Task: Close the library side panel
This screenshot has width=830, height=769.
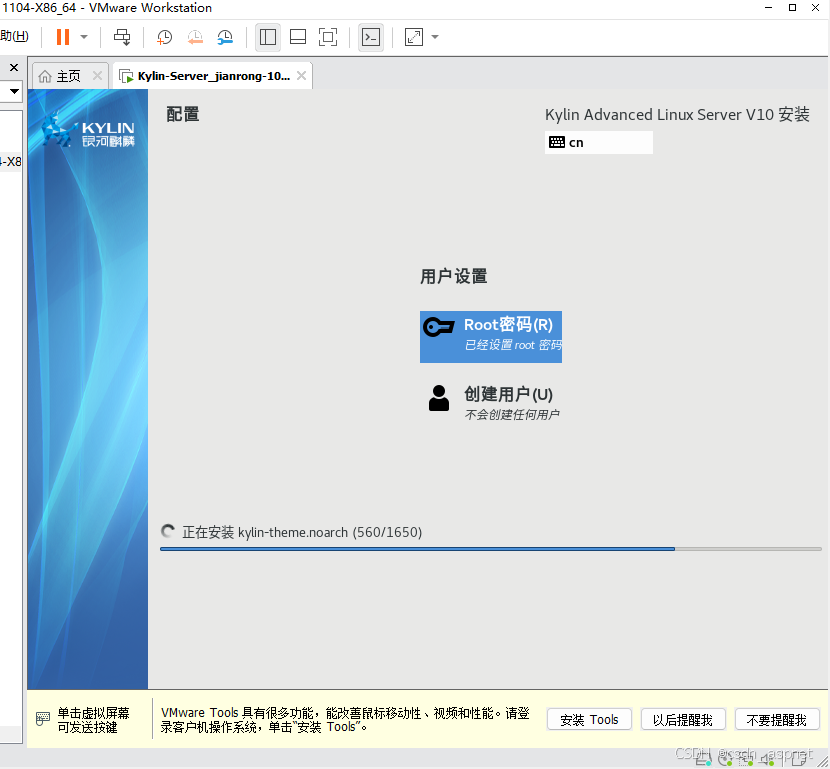Action: pos(14,67)
